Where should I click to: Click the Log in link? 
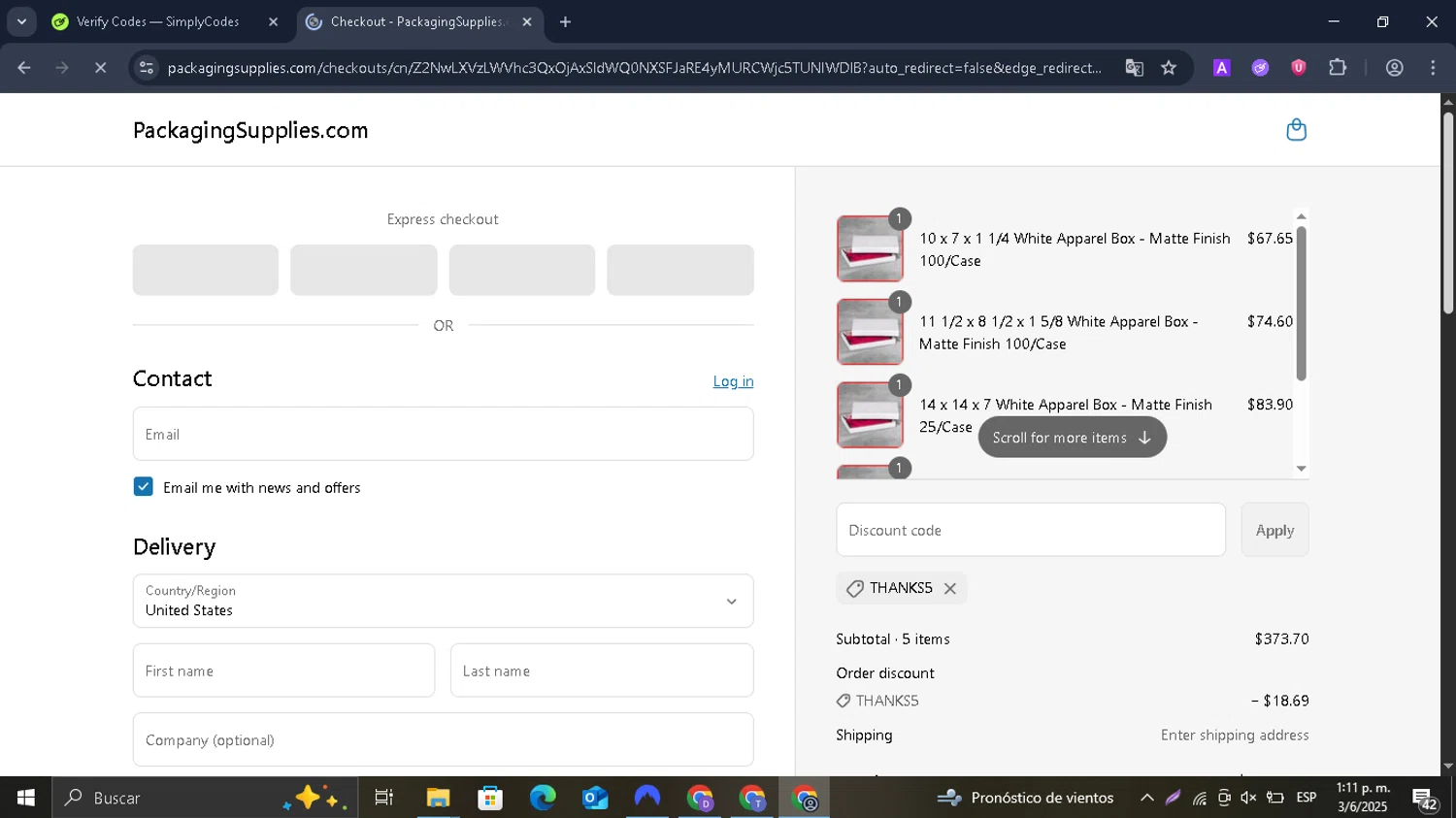(x=733, y=381)
